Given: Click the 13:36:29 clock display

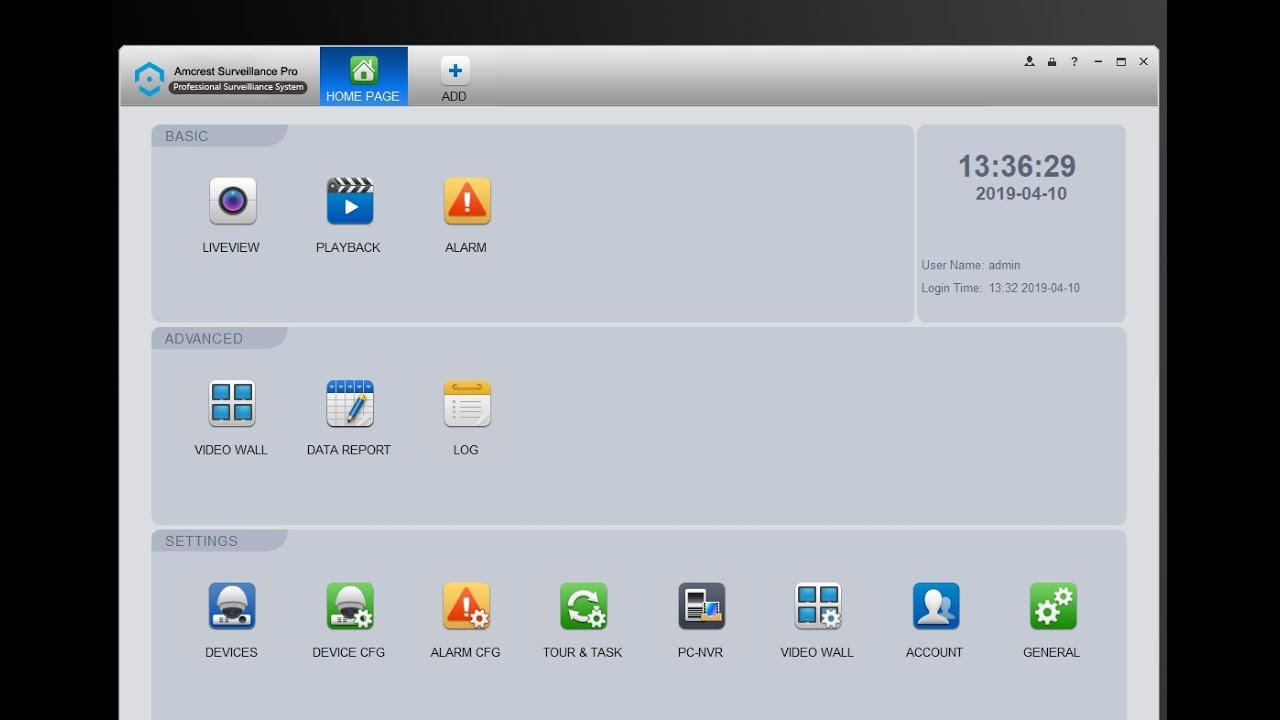Looking at the screenshot, I should pyautogui.click(x=1017, y=166).
